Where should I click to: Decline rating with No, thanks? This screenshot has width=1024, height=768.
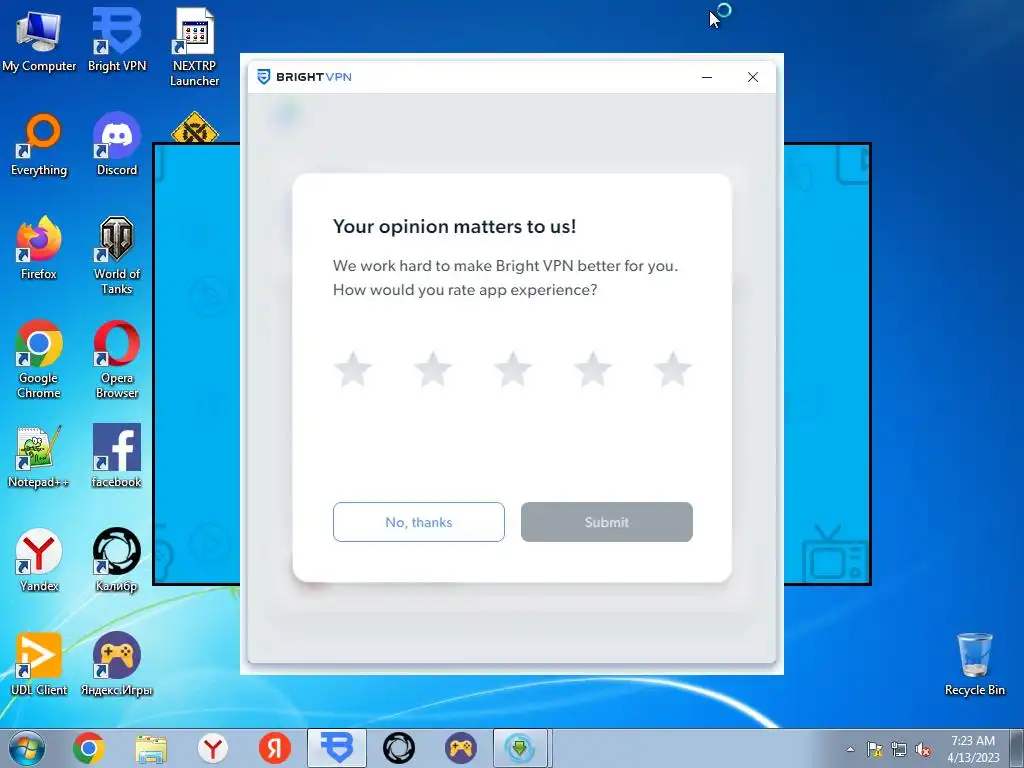419,522
